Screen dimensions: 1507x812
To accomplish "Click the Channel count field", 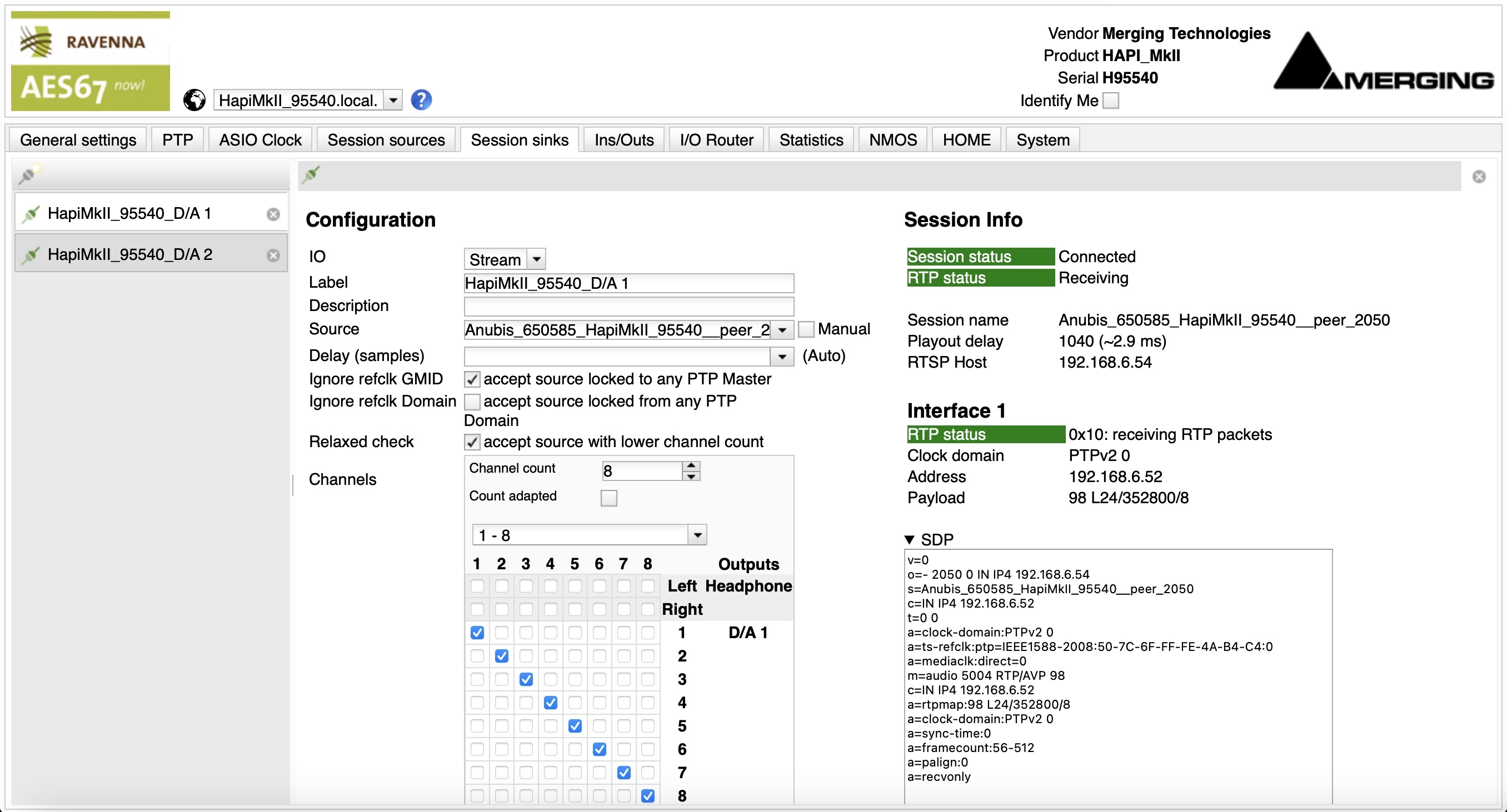I will click(x=642, y=470).
